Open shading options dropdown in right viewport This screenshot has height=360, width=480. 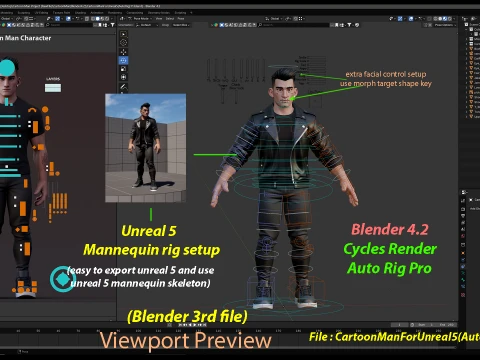454,19
